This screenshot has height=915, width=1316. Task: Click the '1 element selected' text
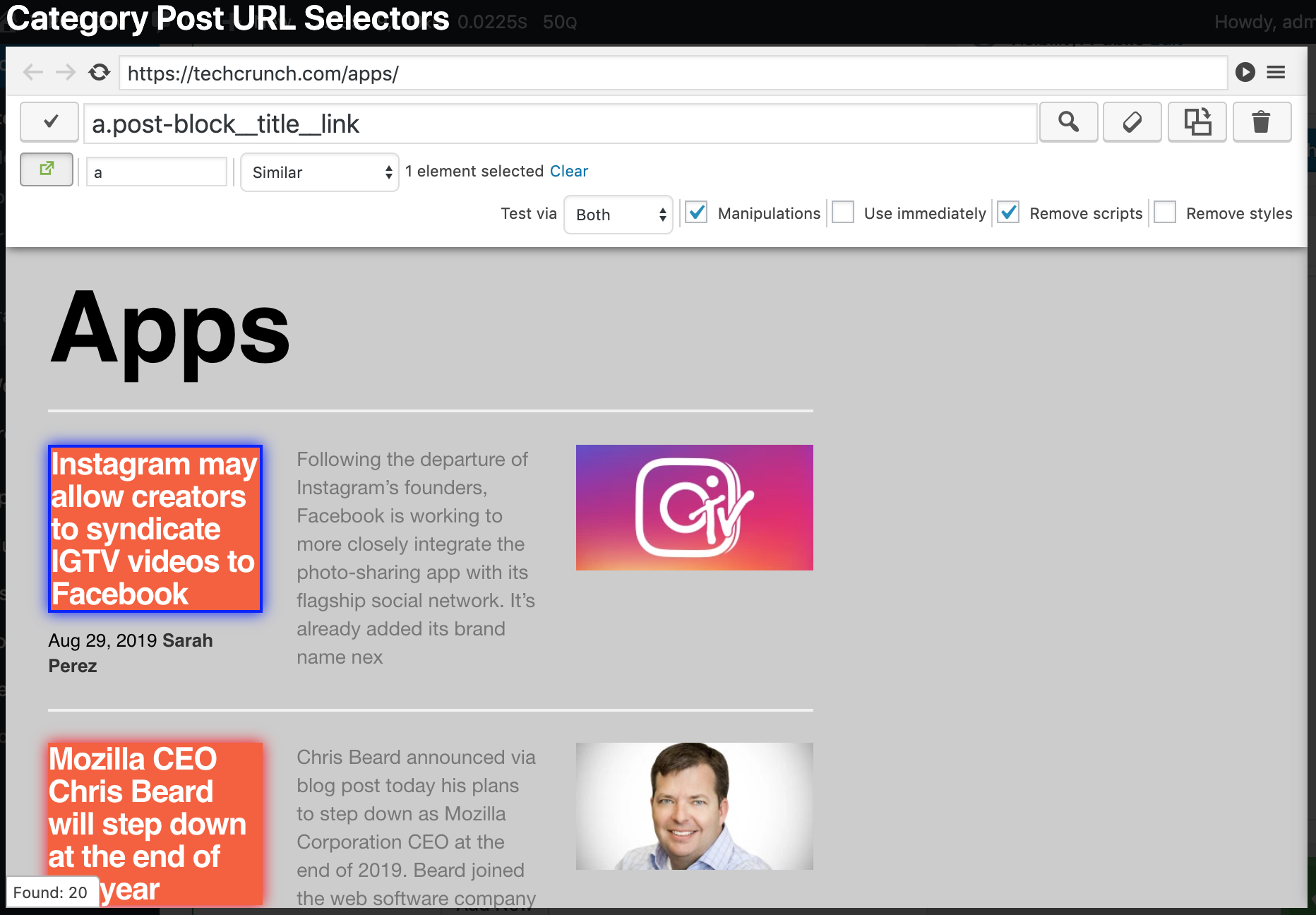click(x=474, y=172)
